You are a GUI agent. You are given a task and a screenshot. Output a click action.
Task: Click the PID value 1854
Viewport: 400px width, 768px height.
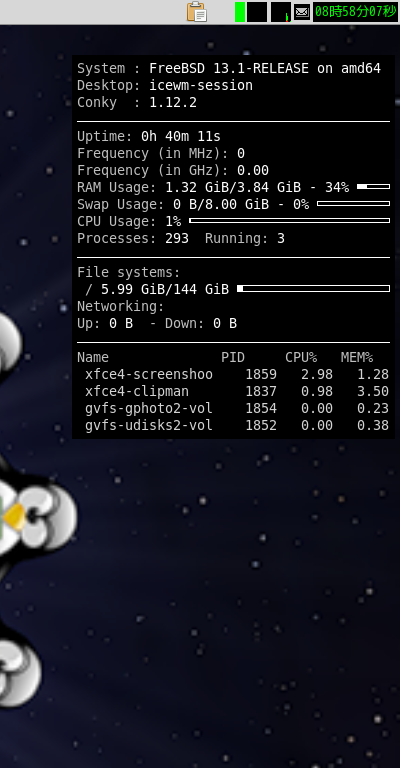tap(261, 408)
